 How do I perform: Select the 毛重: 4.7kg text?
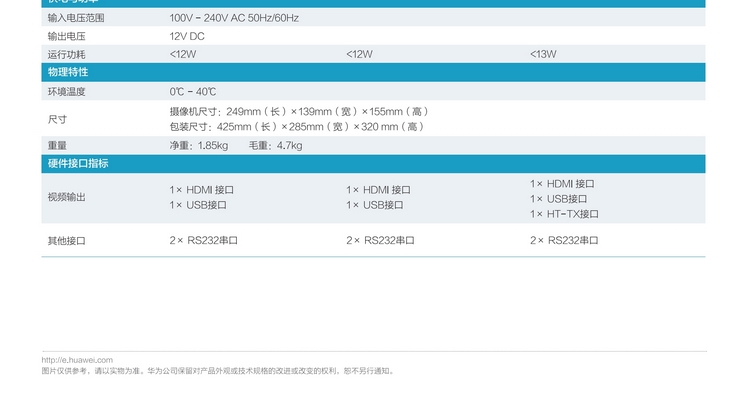click(x=275, y=145)
